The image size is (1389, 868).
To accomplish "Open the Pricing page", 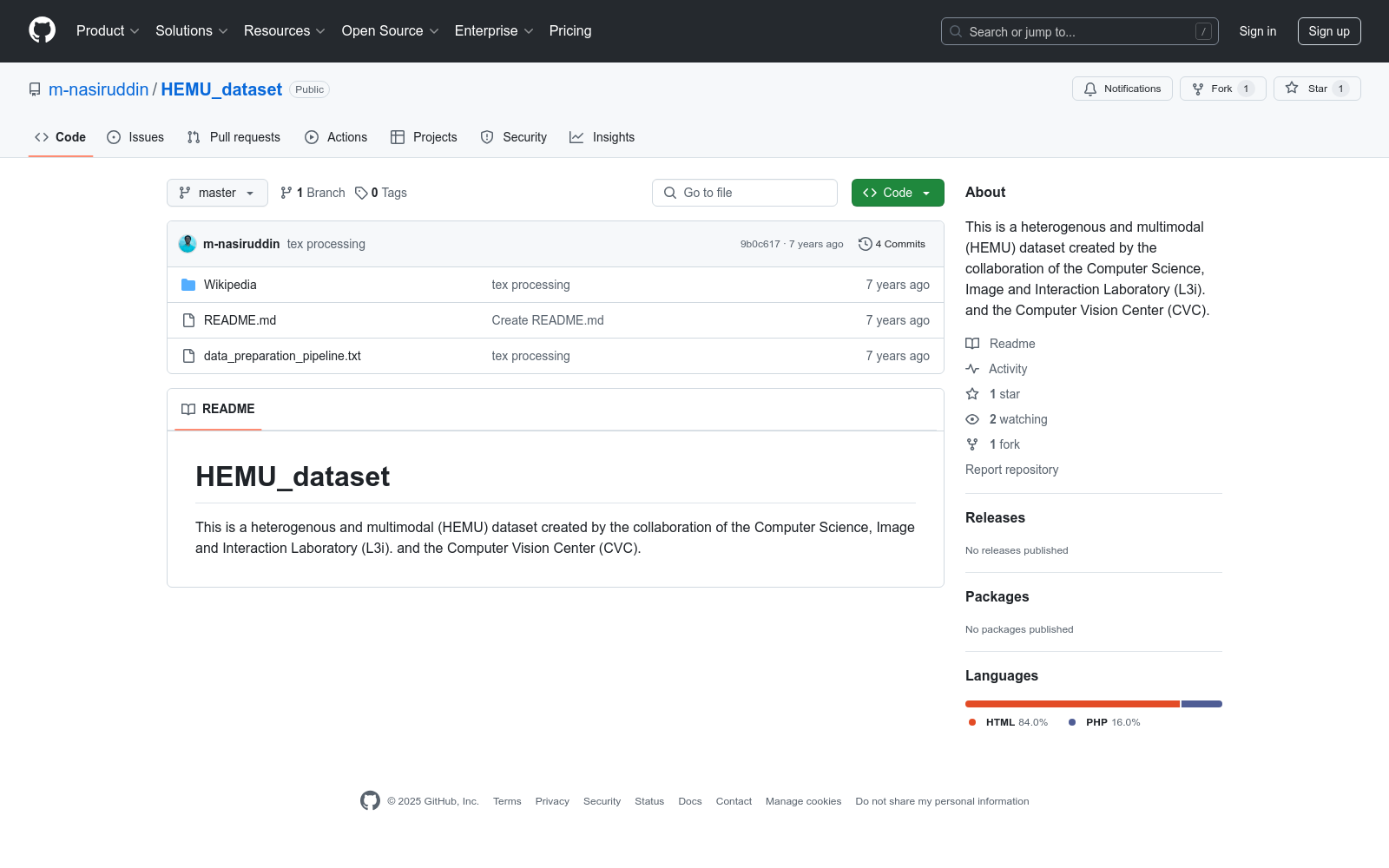I will [570, 30].
